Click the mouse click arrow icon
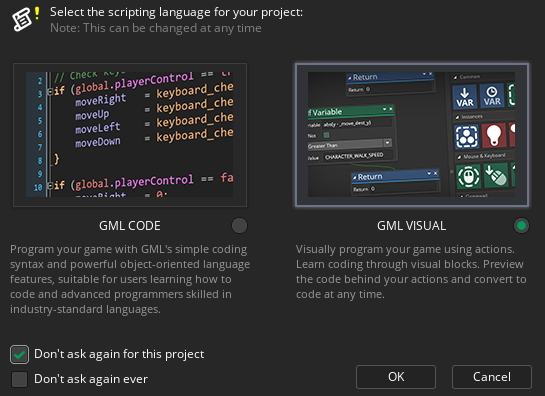Viewport: 545px width, 396px height. [496, 175]
